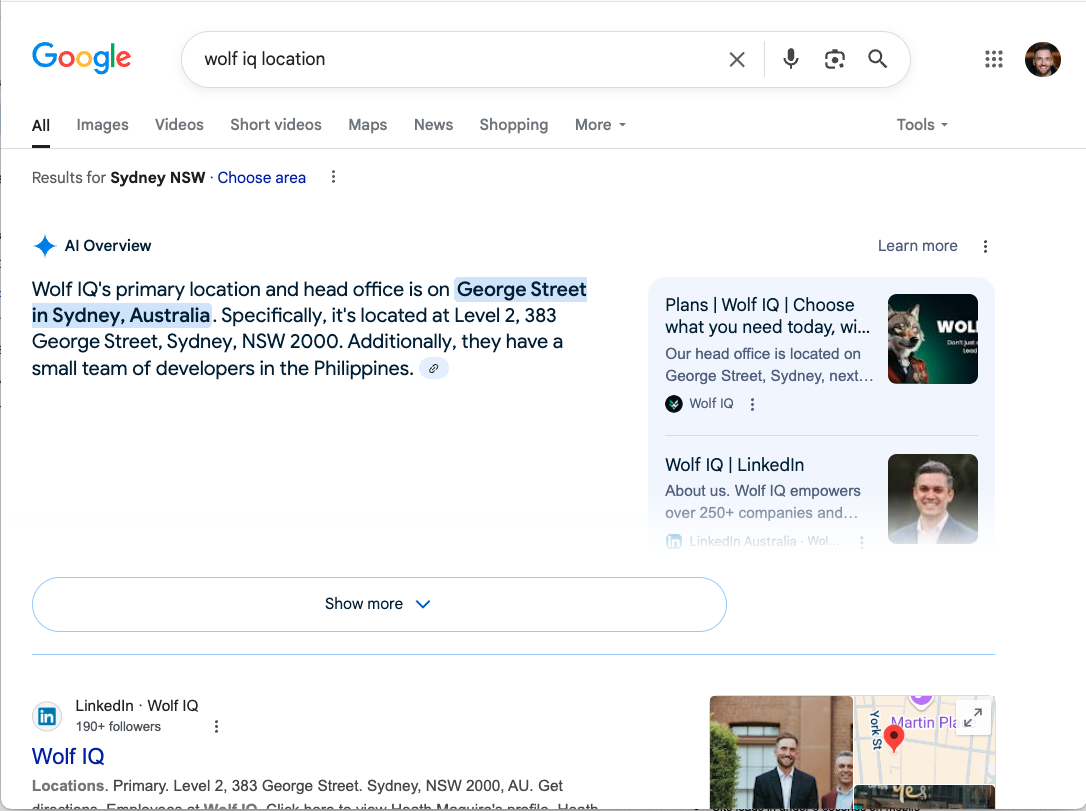Click 'Sydney NSW' location text
Image resolution: width=1086 pixels, height=811 pixels.
click(x=158, y=178)
